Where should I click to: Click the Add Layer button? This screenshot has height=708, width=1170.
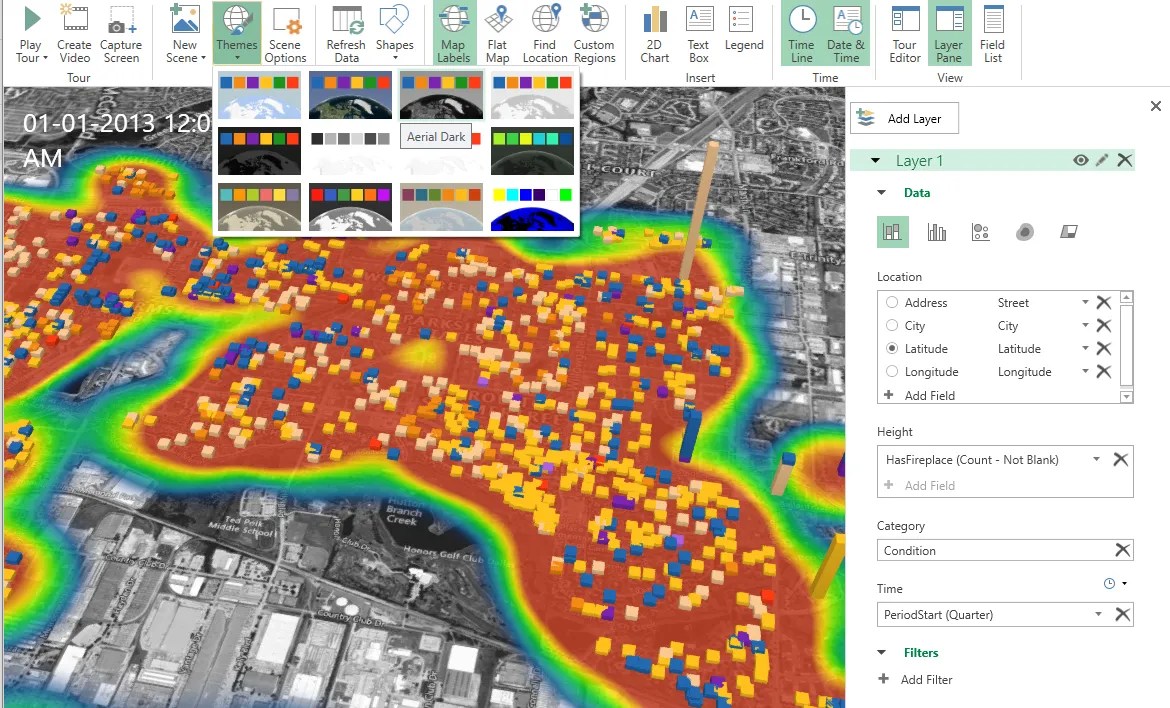click(x=903, y=118)
